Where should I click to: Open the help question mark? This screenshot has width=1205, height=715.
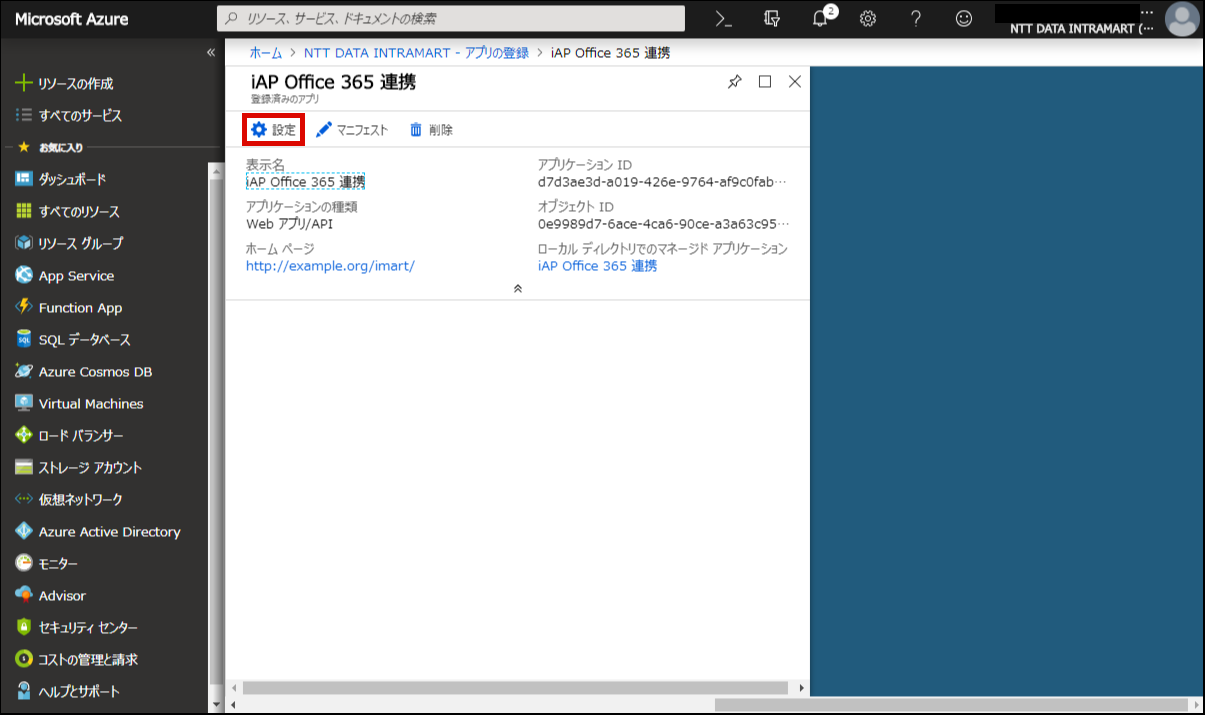tap(916, 18)
